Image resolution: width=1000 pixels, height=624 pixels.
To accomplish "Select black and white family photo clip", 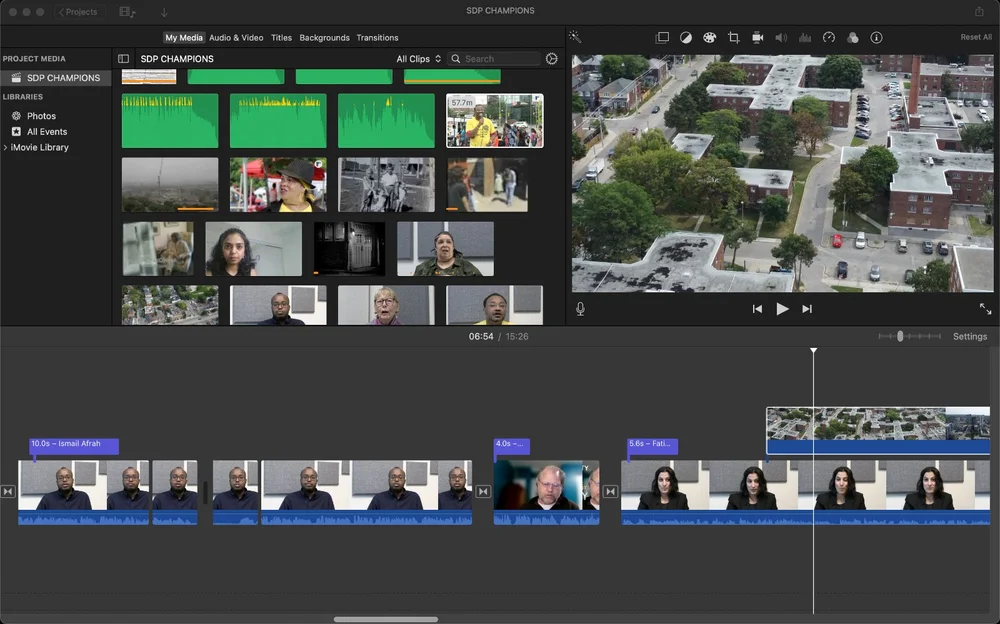I will 386,184.
